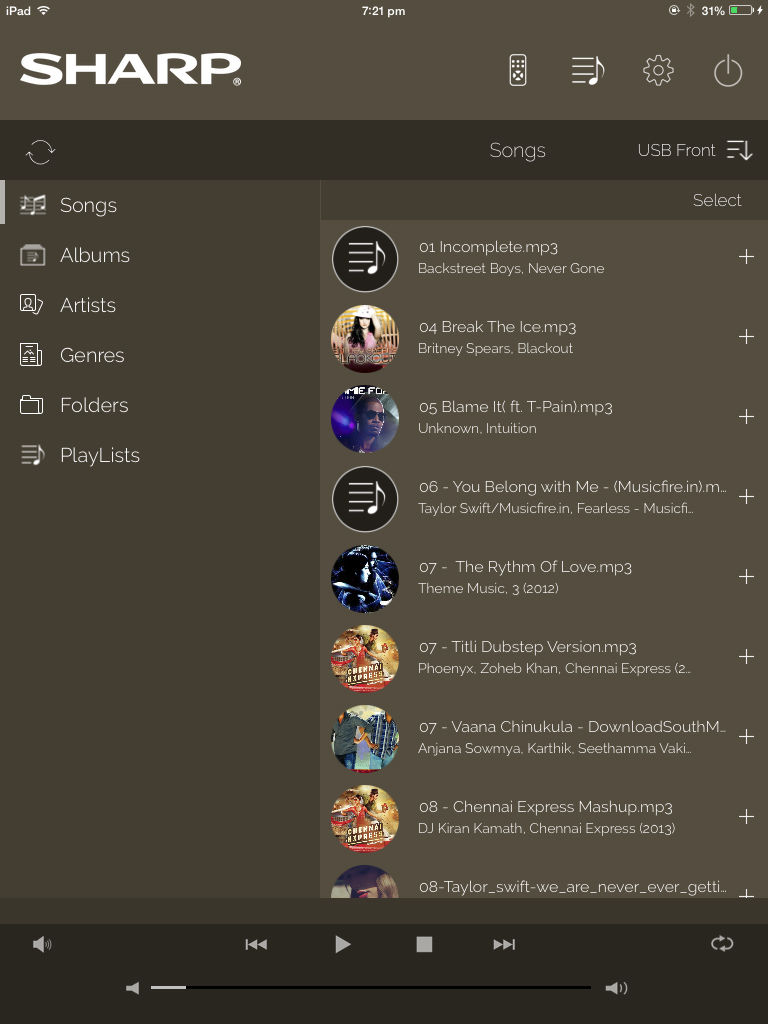Click the subtitle DJ Kiran Kamath, Chennai Express
Viewport: 768px width, 1024px height.
point(546,829)
